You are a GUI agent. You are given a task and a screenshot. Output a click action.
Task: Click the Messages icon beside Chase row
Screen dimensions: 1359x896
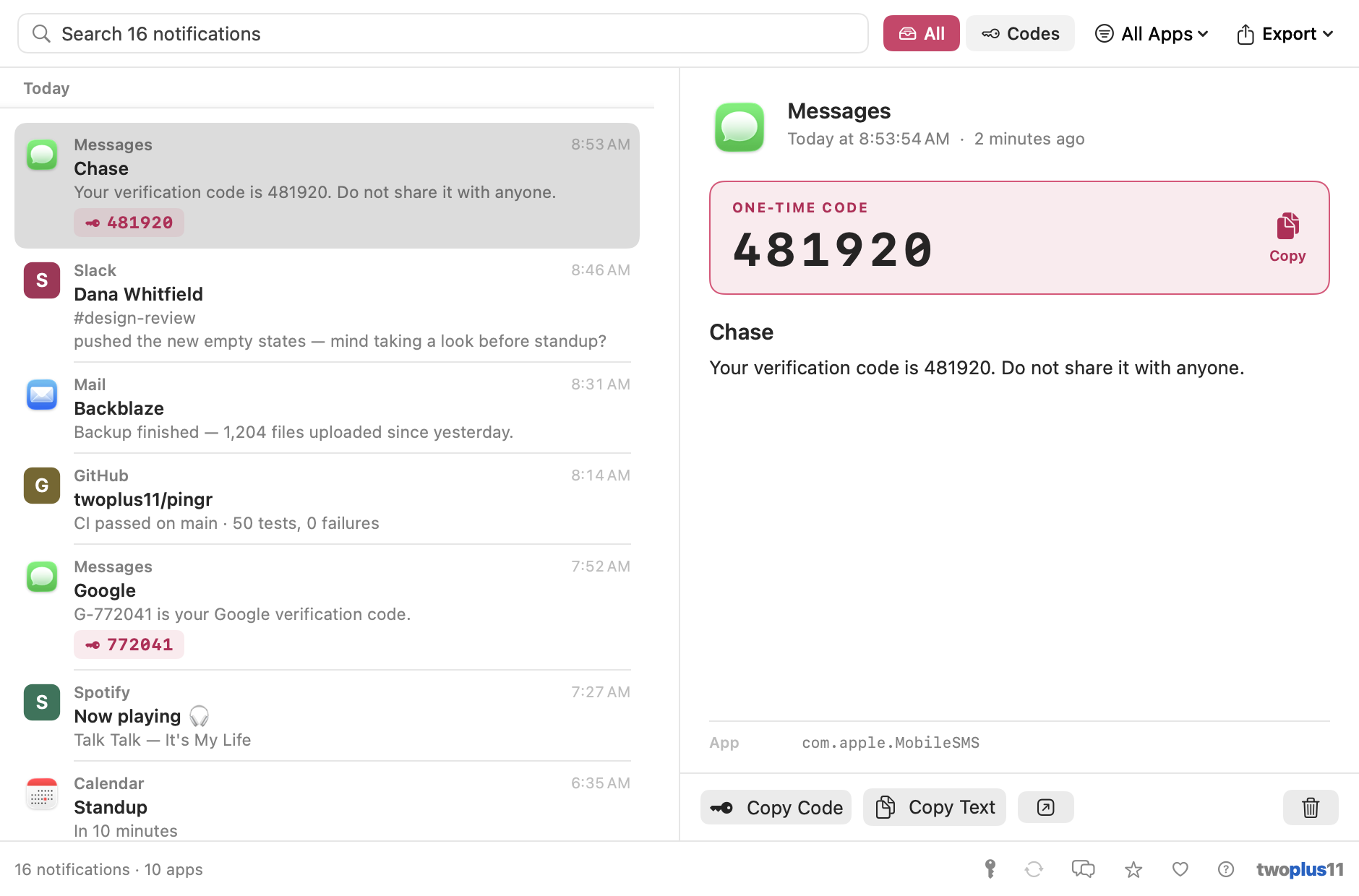coord(42,155)
